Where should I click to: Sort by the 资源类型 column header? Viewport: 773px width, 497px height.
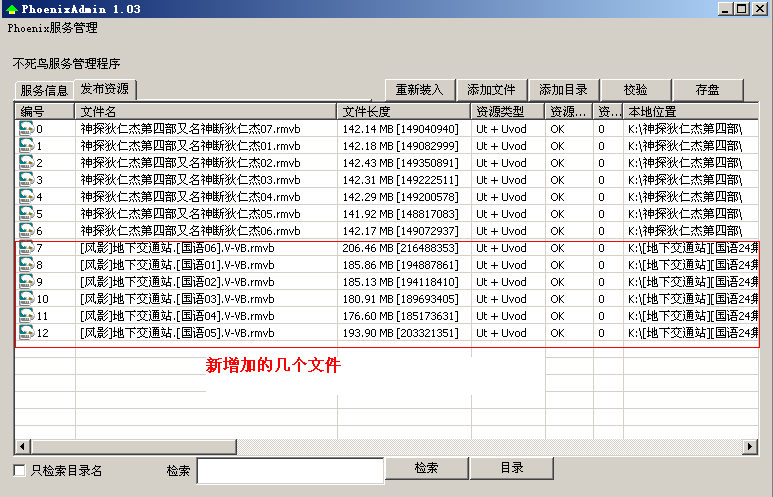508,111
